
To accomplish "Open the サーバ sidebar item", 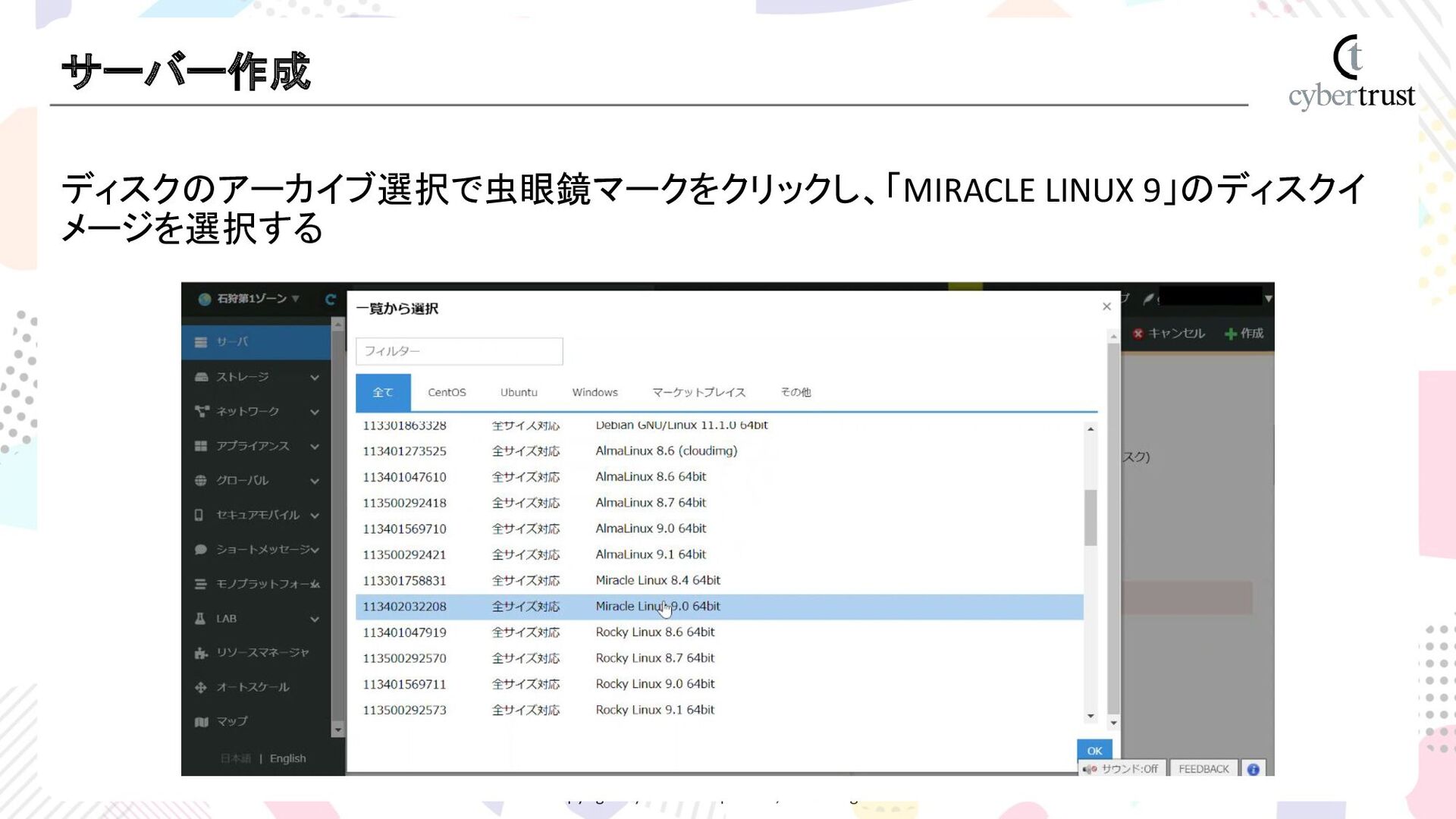I will (x=256, y=342).
